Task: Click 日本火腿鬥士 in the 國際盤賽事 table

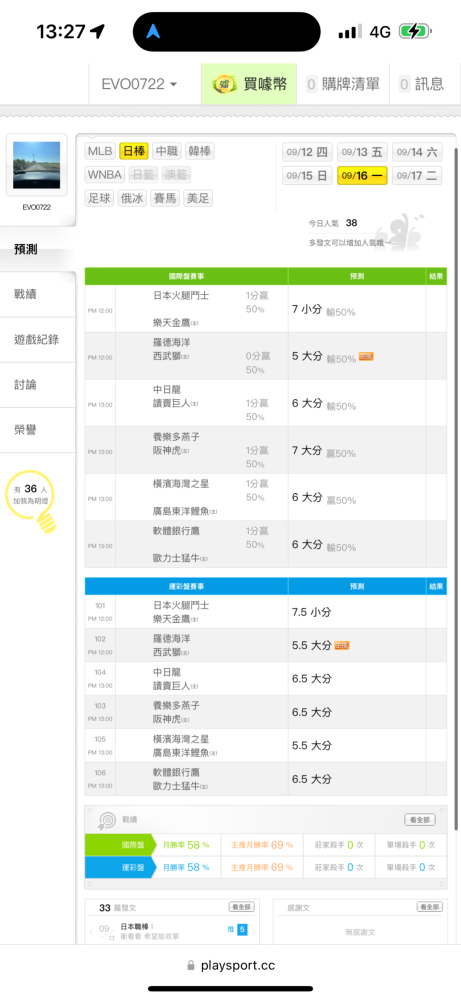Action: (x=181, y=295)
